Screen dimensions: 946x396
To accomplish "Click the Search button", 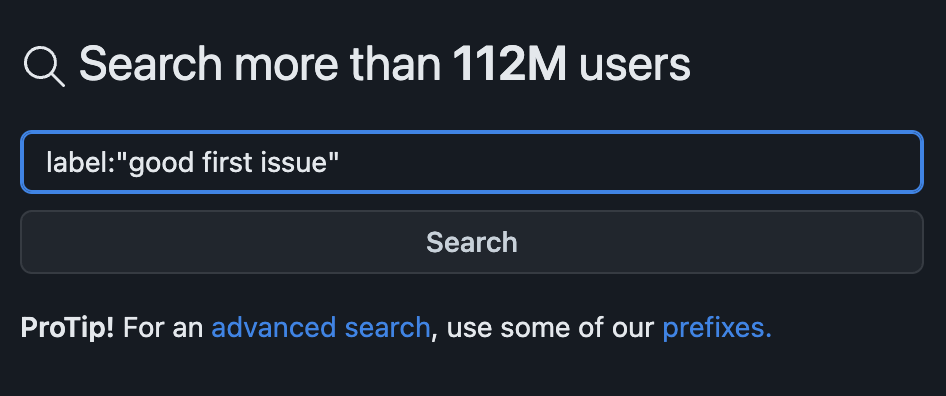I will [472, 242].
